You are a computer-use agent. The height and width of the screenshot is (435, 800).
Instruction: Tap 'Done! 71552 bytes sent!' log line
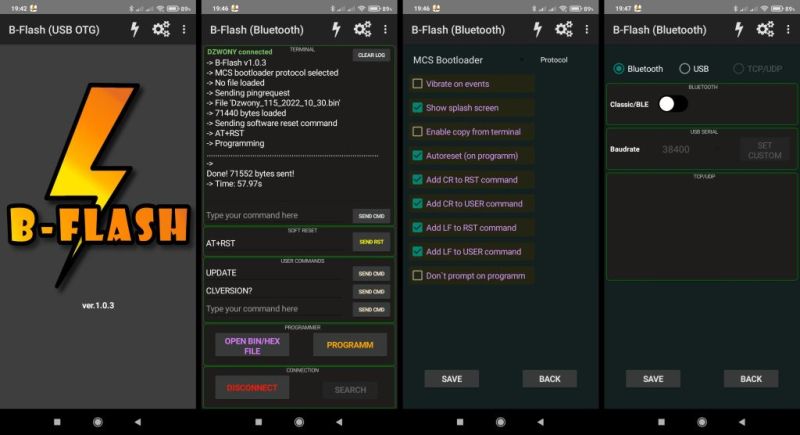250,174
